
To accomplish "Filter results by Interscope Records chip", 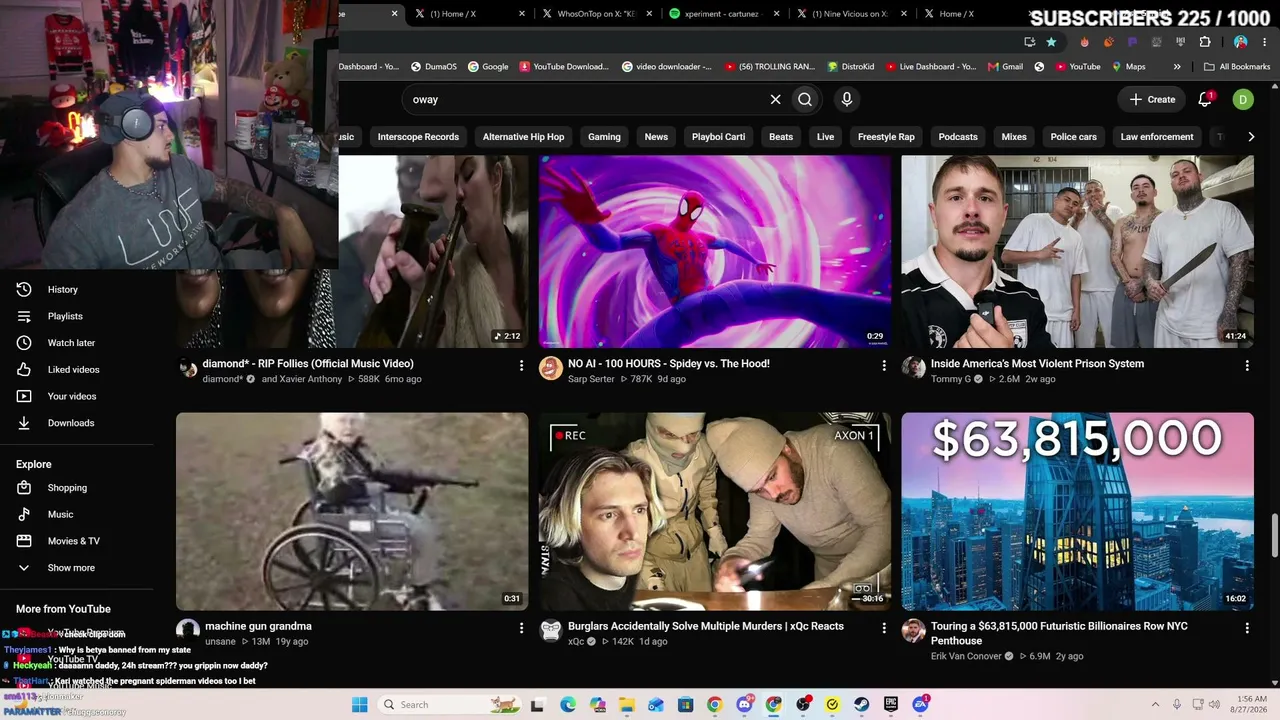I will click(418, 137).
